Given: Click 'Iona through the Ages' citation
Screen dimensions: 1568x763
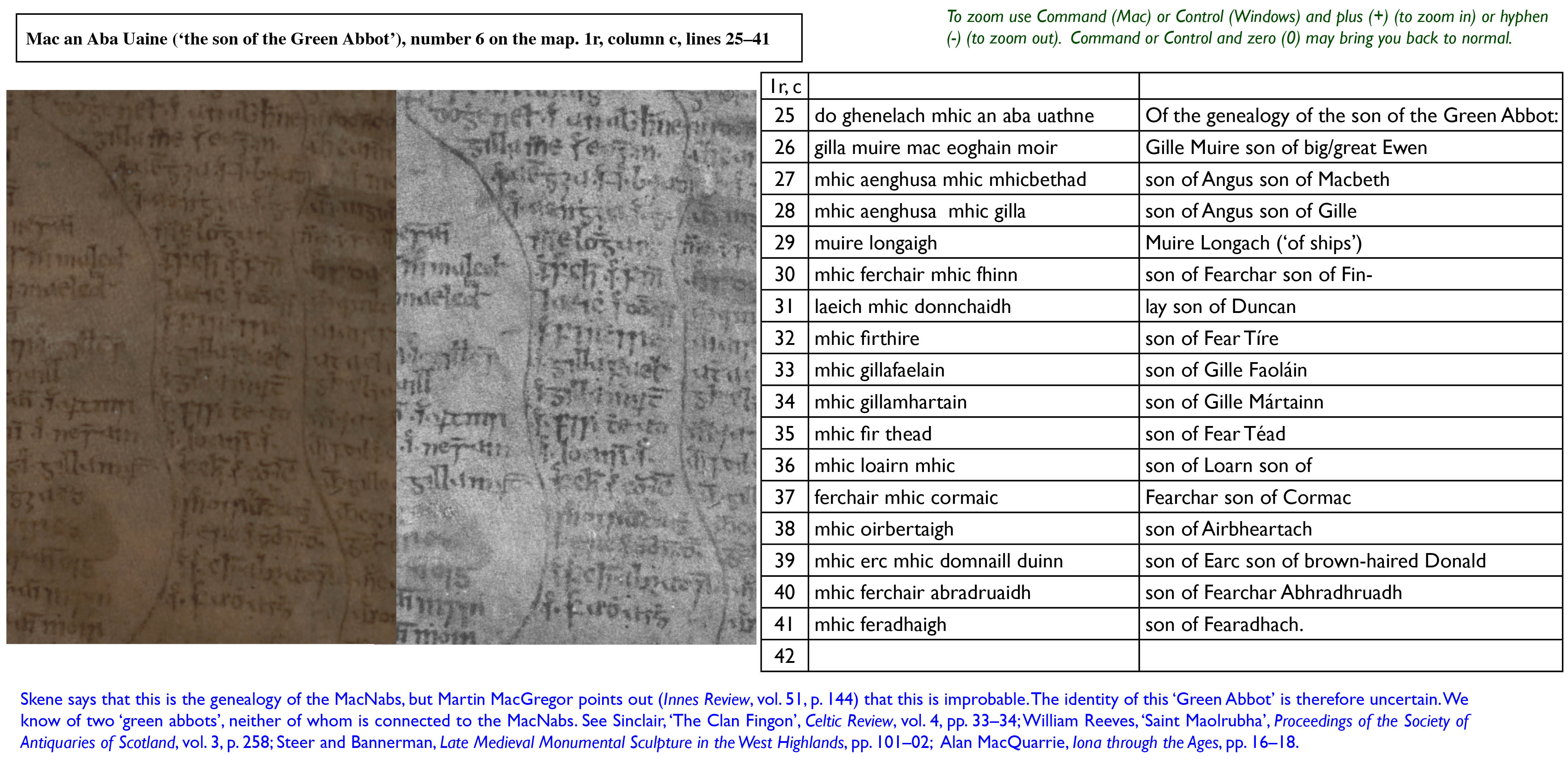Looking at the screenshot, I should pyautogui.click(x=1146, y=743).
